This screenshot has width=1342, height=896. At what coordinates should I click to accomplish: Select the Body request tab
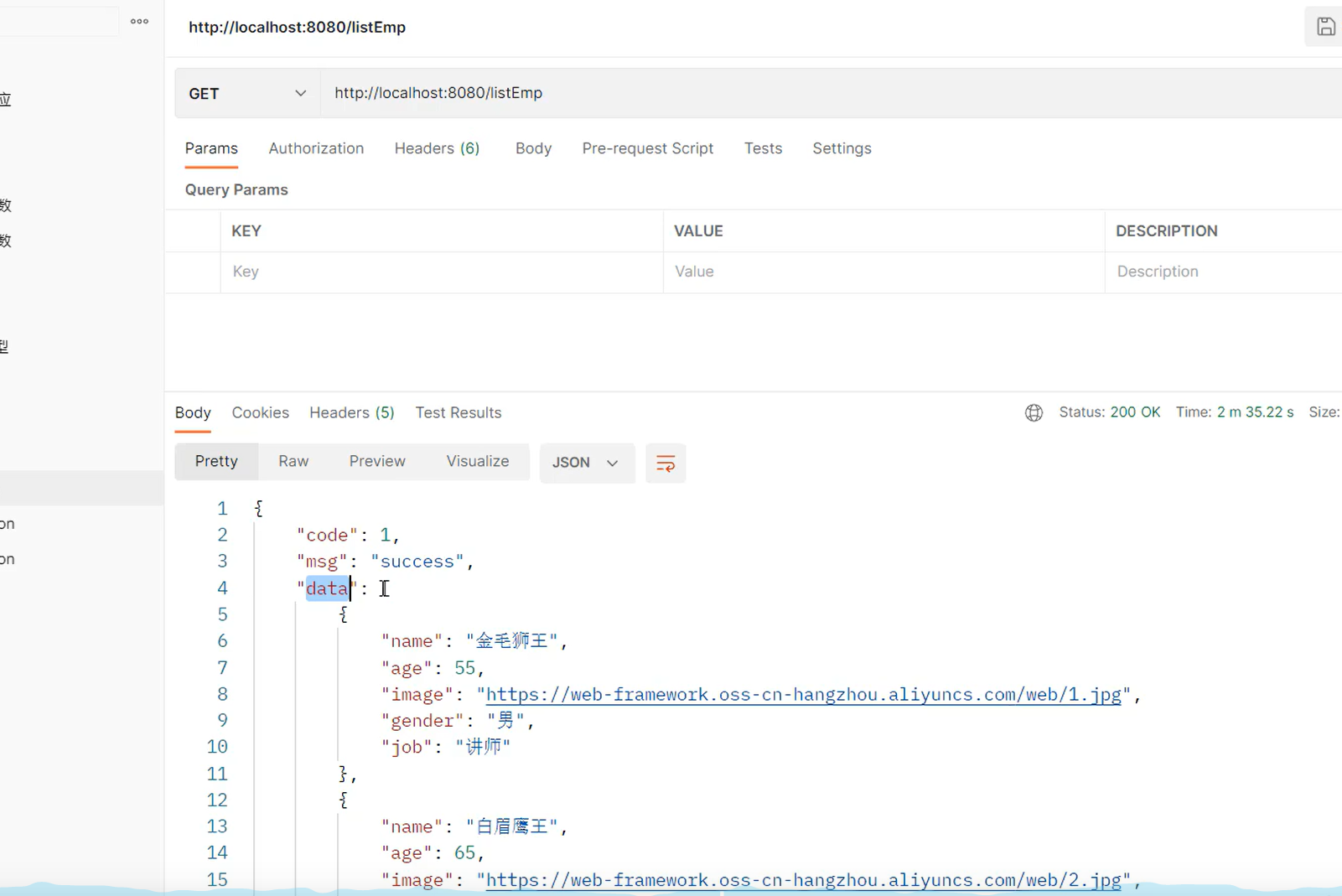pos(533,148)
